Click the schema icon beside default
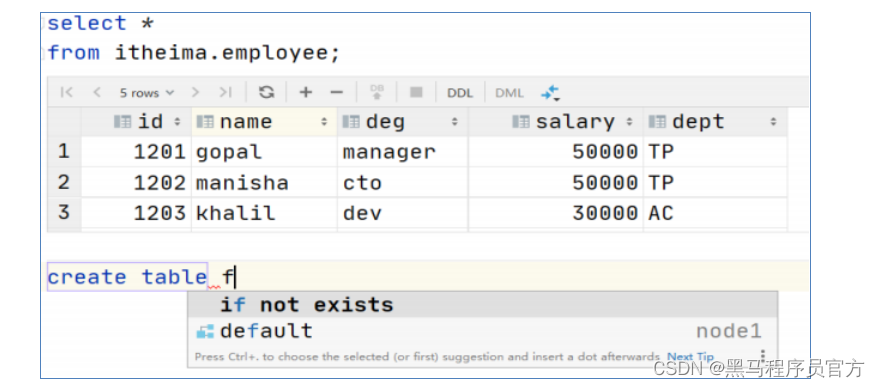 click(x=205, y=331)
